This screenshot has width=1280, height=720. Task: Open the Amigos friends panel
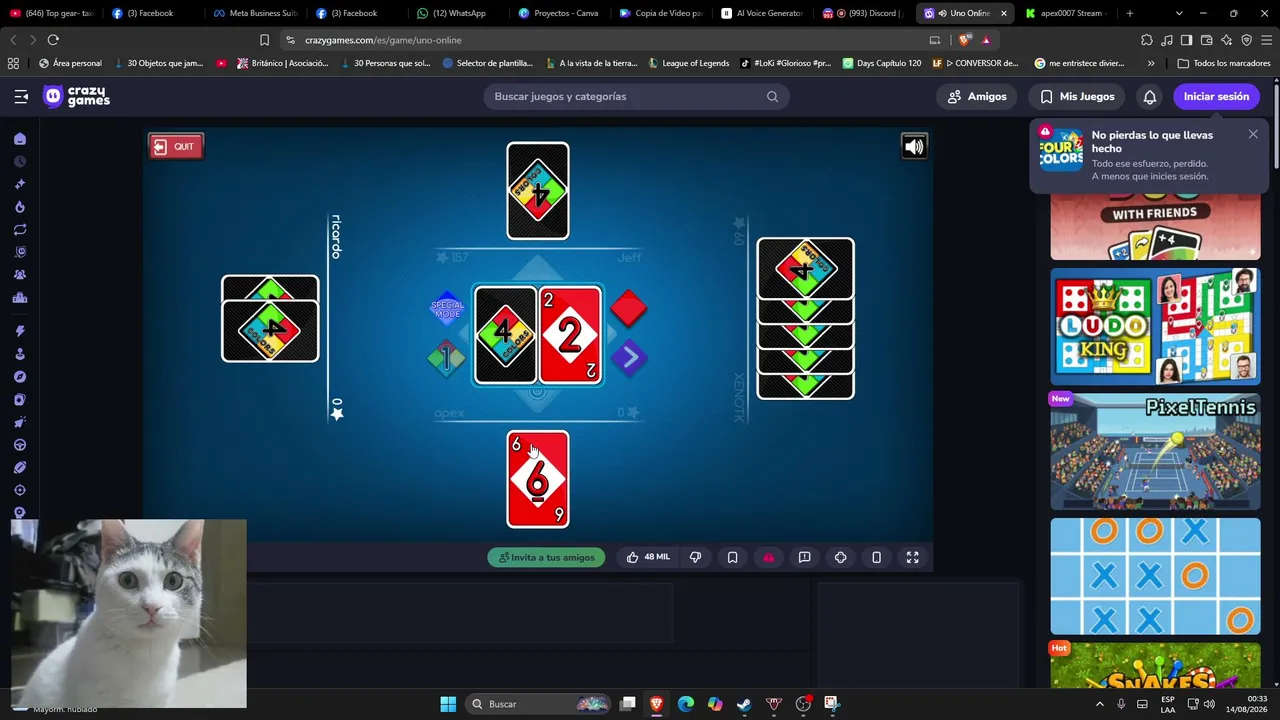[977, 96]
